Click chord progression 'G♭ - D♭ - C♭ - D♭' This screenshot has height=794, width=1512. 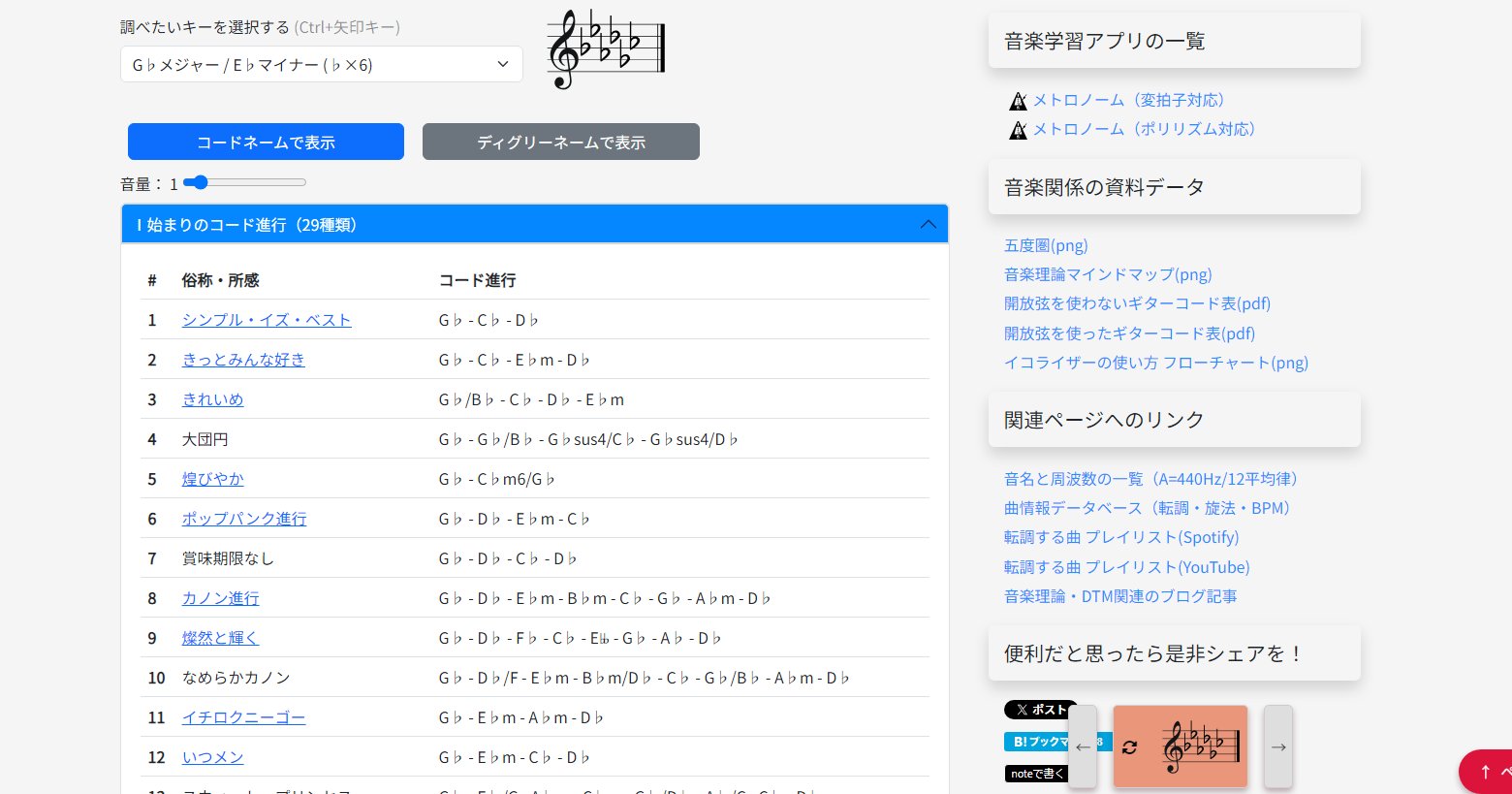(x=507, y=558)
